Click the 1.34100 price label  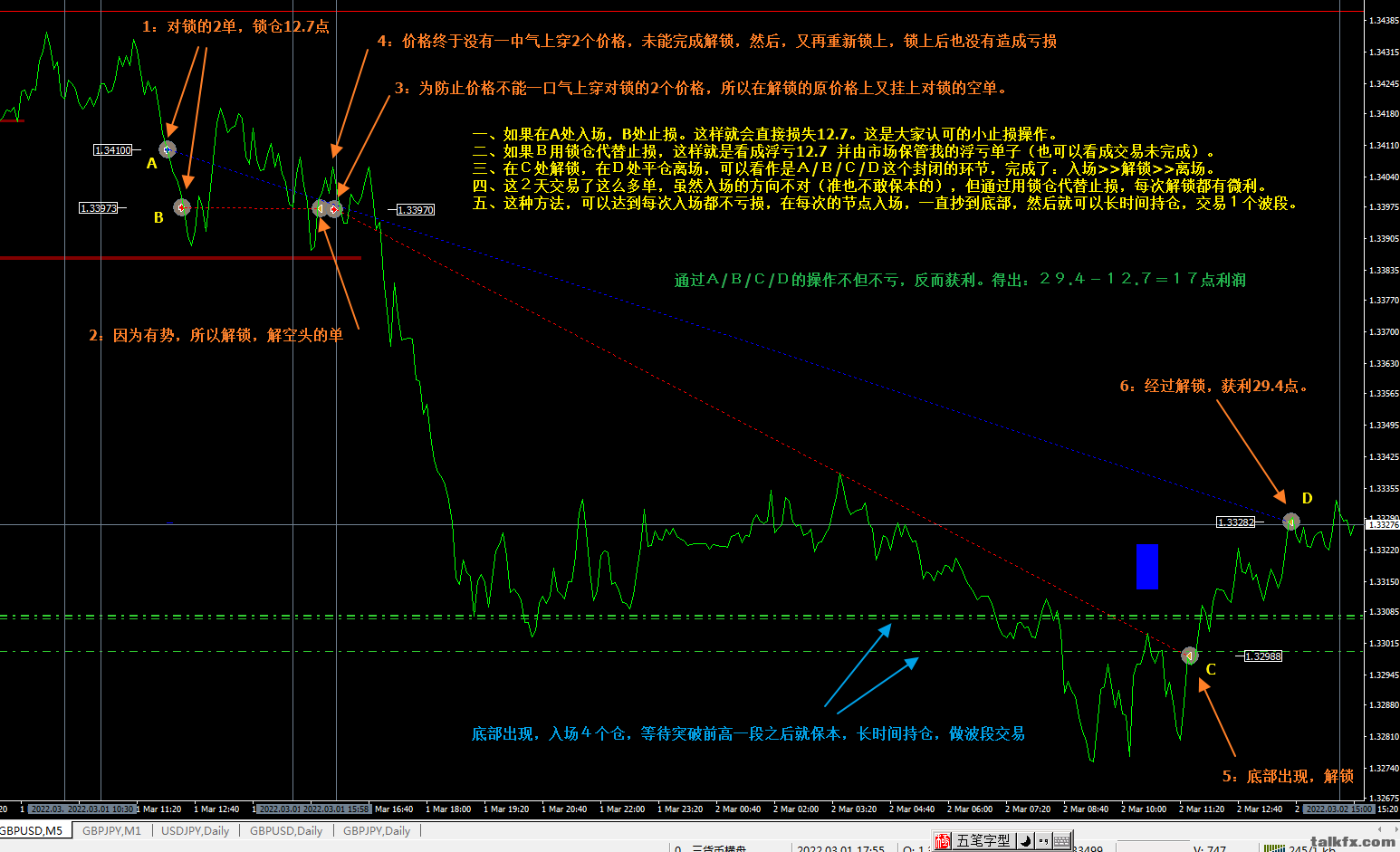point(113,150)
